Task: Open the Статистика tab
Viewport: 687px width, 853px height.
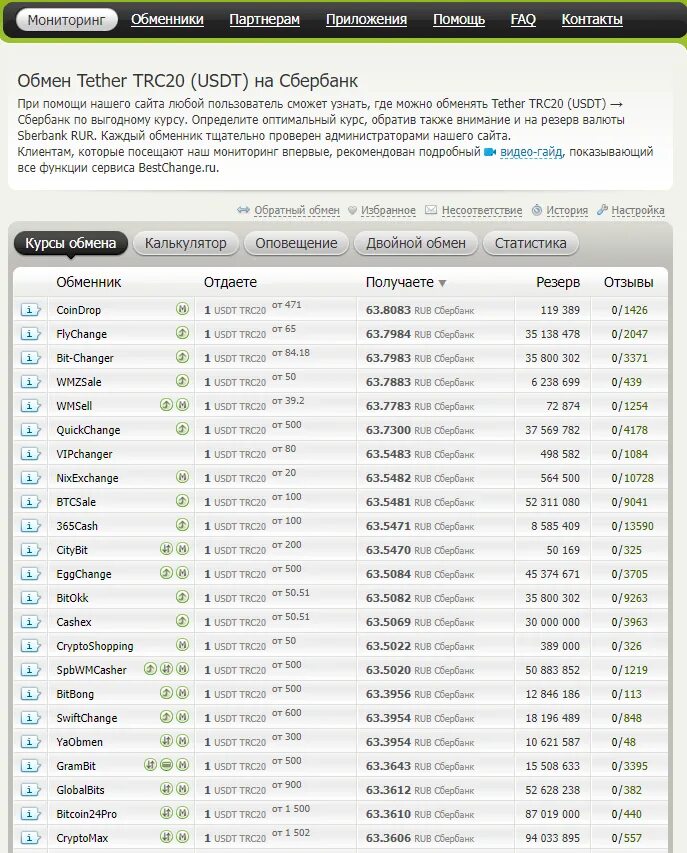Action: coord(530,243)
